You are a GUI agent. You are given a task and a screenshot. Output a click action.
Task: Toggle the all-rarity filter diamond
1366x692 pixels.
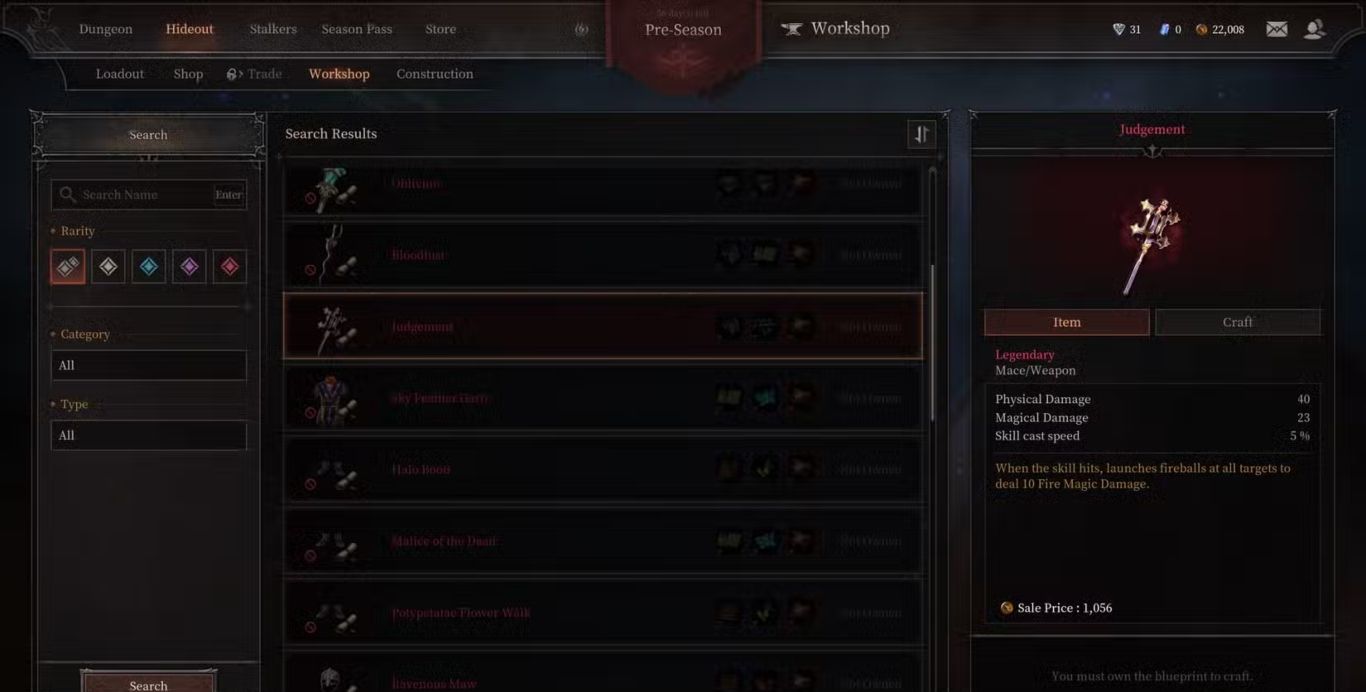tap(68, 267)
